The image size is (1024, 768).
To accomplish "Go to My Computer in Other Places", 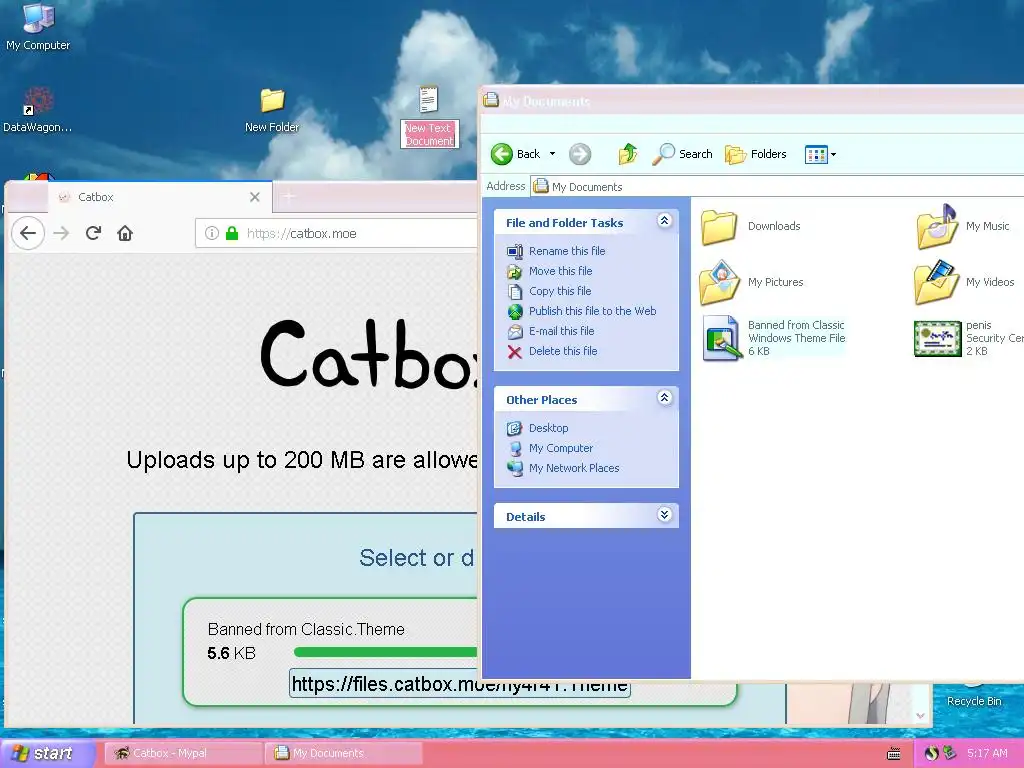I will [560, 448].
